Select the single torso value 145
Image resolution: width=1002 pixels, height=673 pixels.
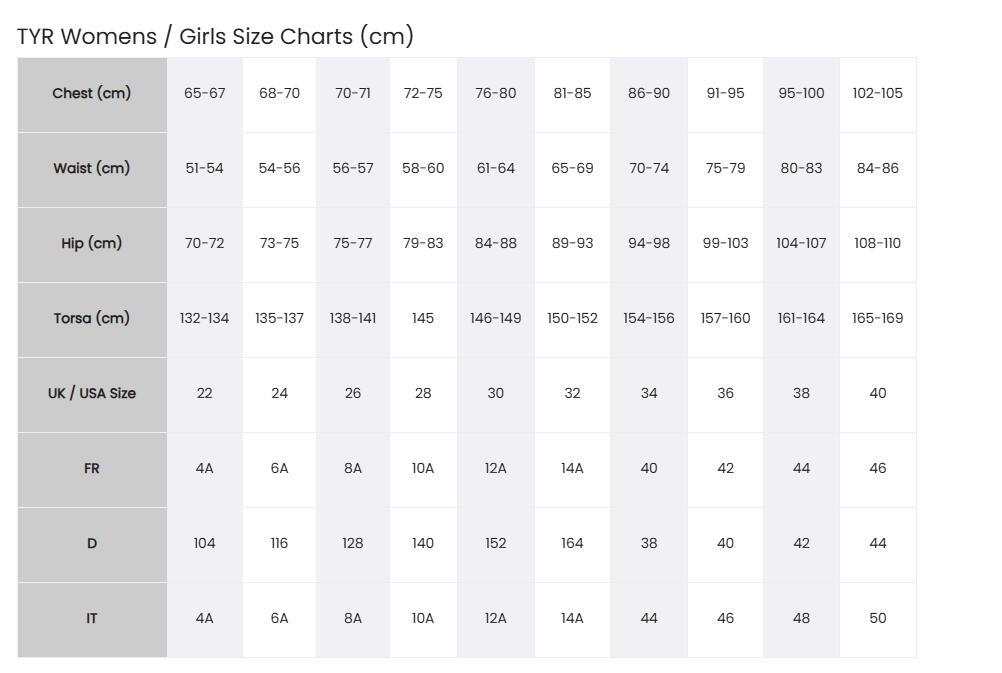[x=423, y=320]
